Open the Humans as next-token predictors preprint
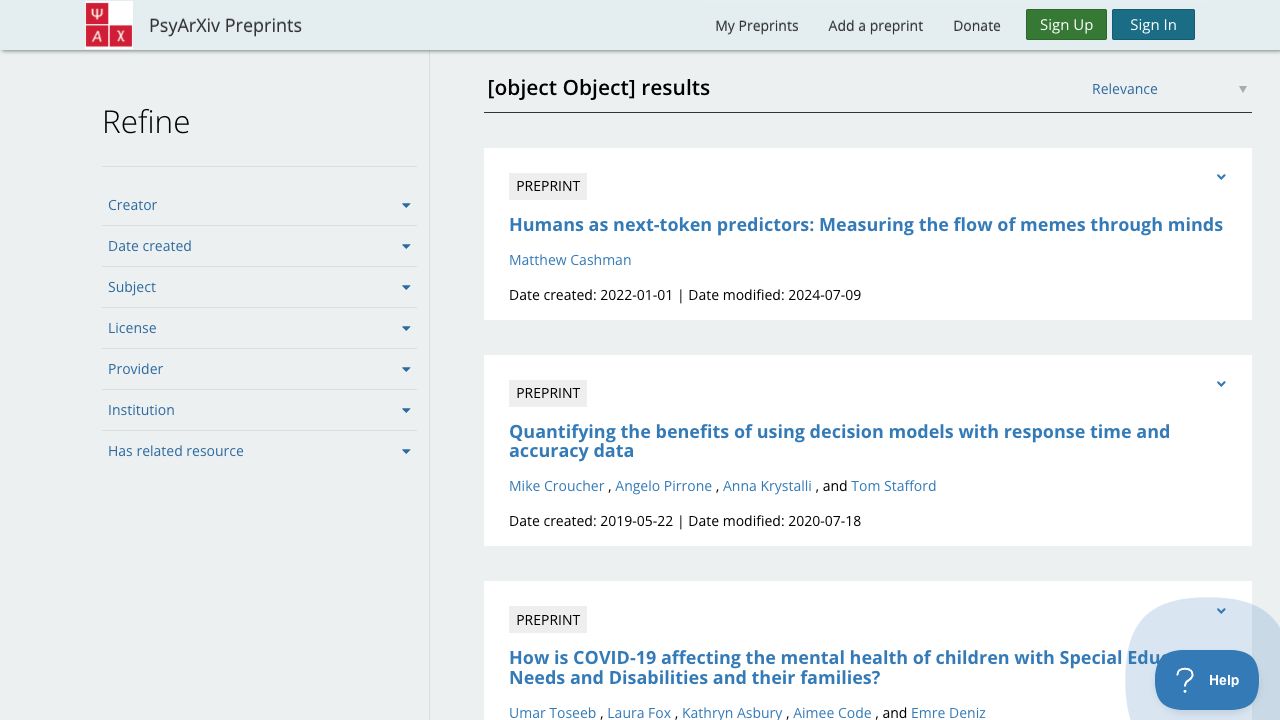 pos(865,225)
